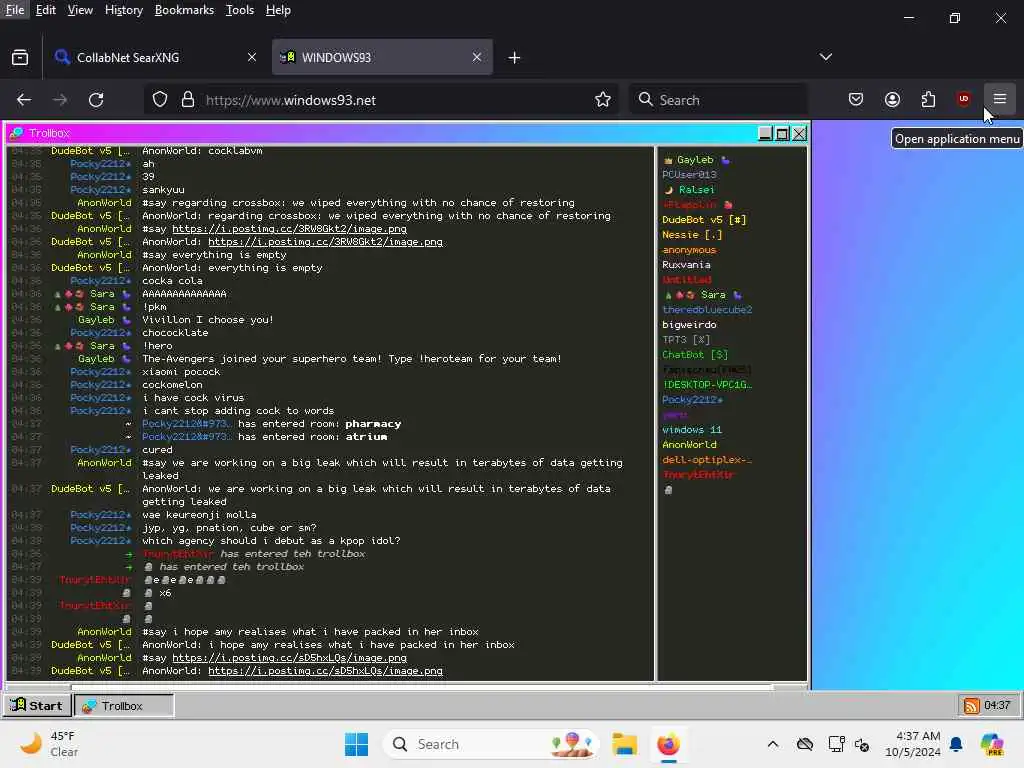The height and width of the screenshot is (768, 1024).
Task: Click the uBlock Origin extension icon
Action: [963, 99]
